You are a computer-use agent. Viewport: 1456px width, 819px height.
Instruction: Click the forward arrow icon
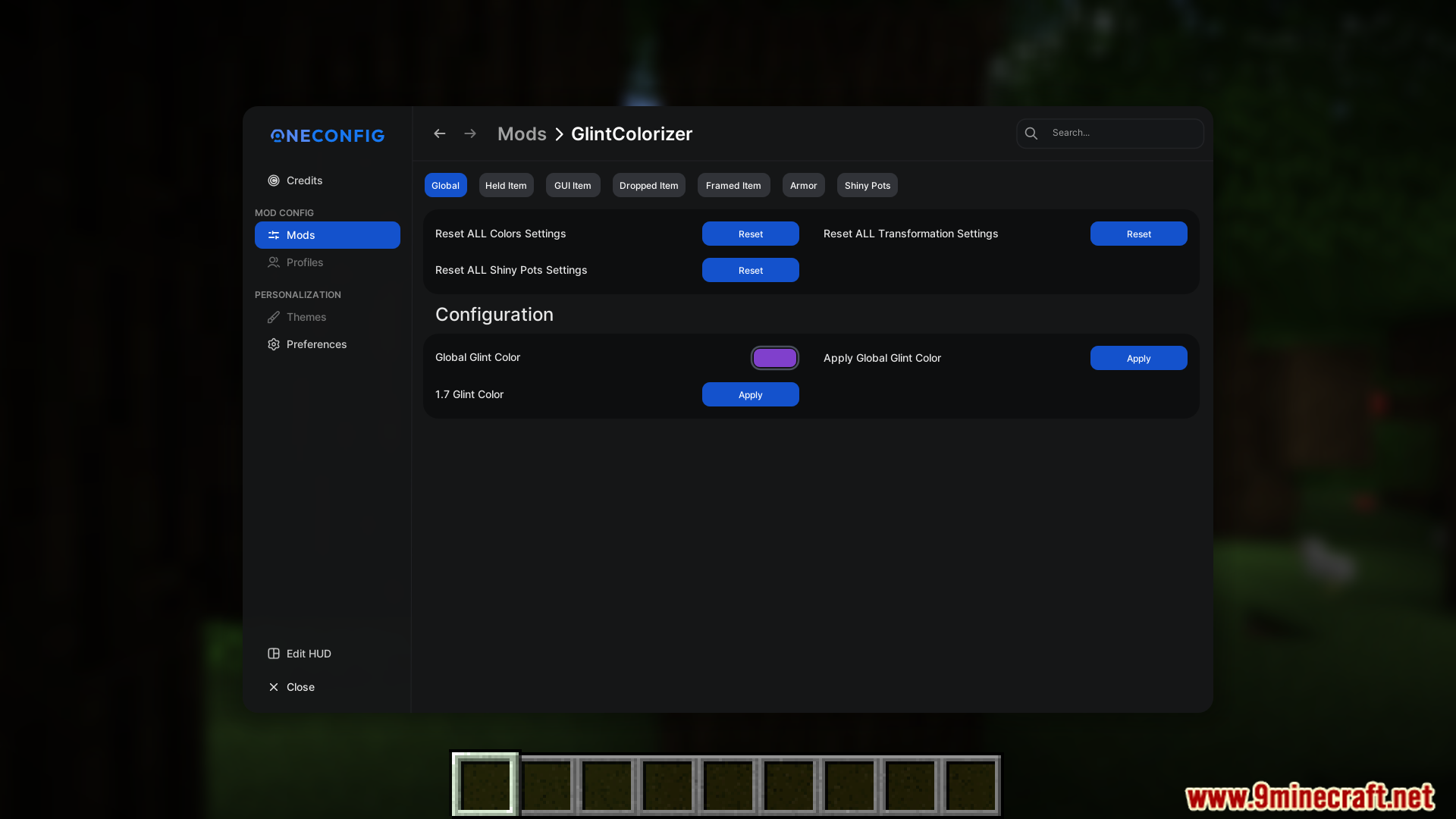click(x=470, y=133)
